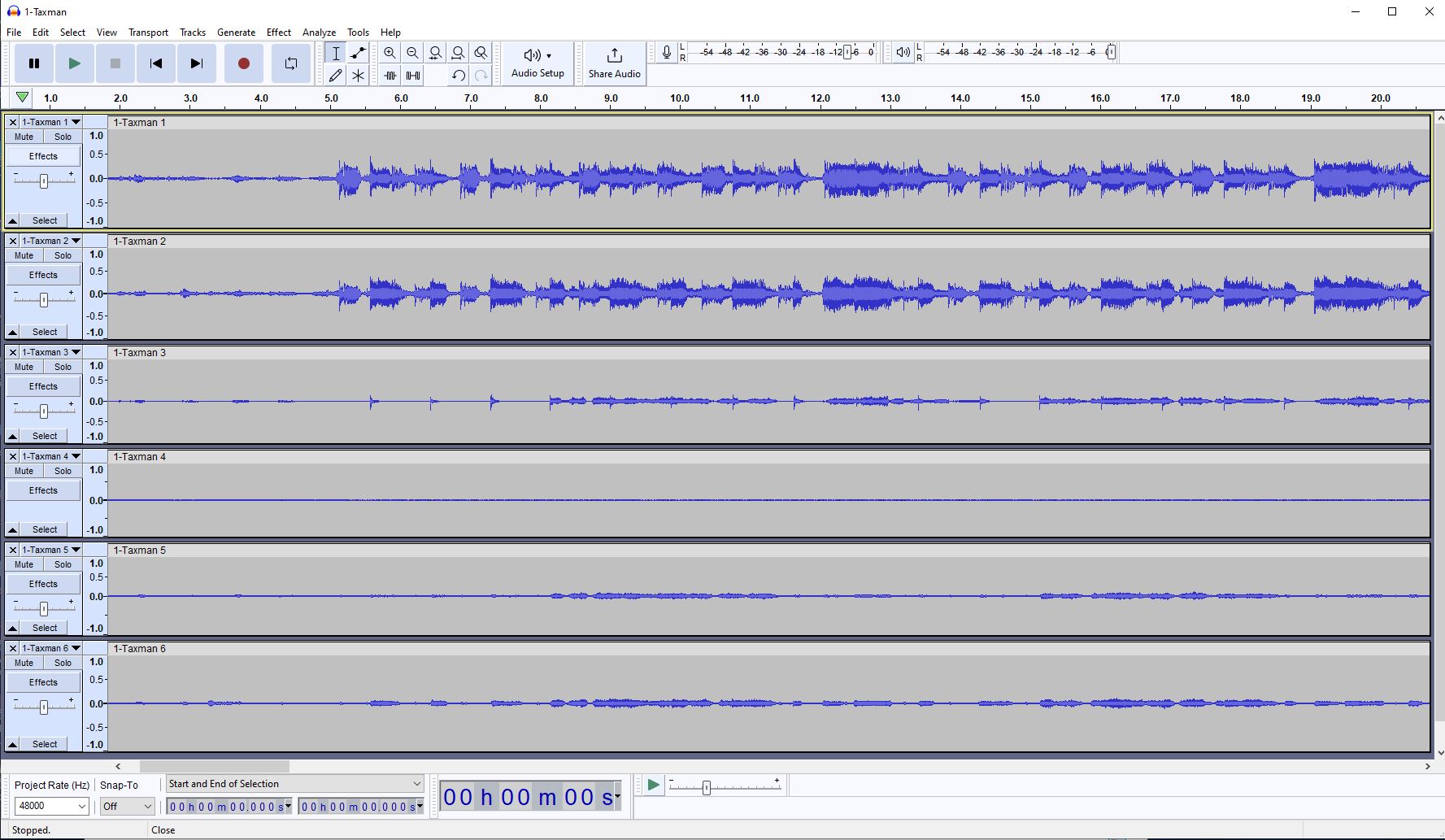Click Select button on 1-Taxman 2
Screen dimensions: 1445x840
coord(45,332)
